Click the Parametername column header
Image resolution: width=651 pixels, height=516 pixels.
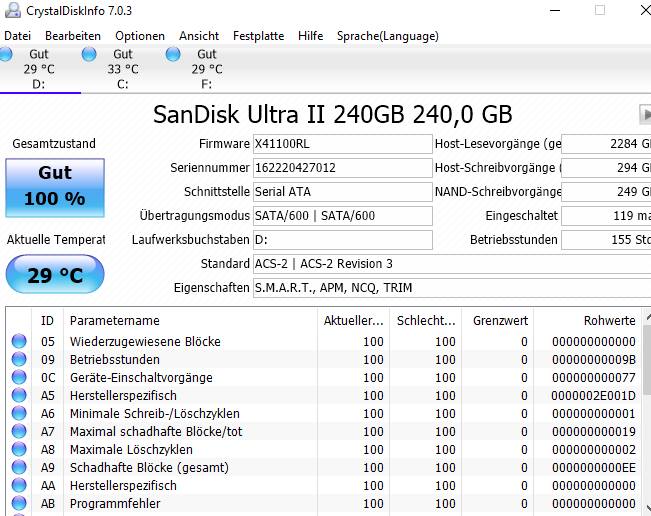190,320
